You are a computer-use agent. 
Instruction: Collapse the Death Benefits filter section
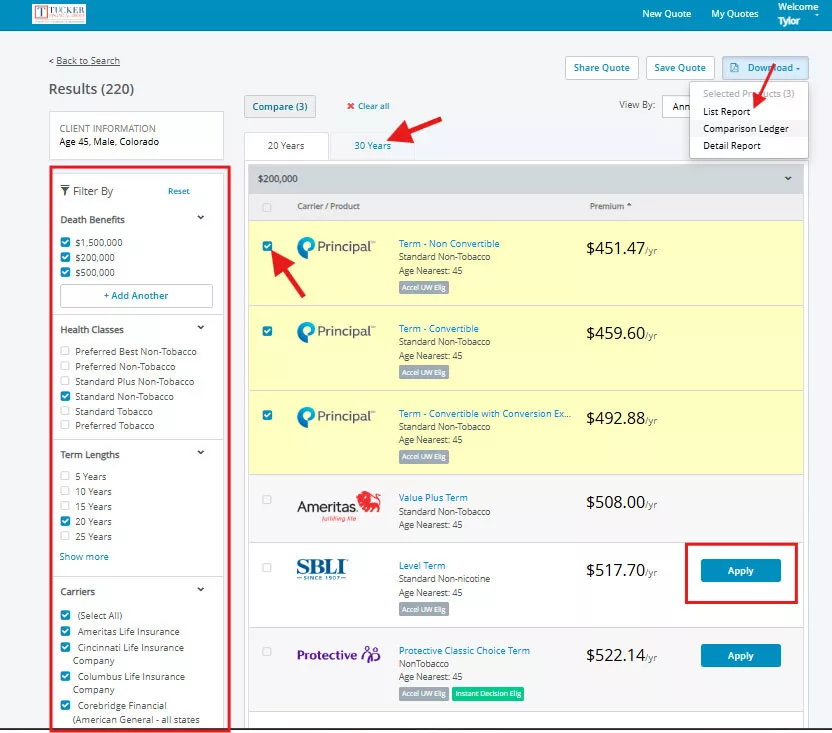tap(200, 218)
